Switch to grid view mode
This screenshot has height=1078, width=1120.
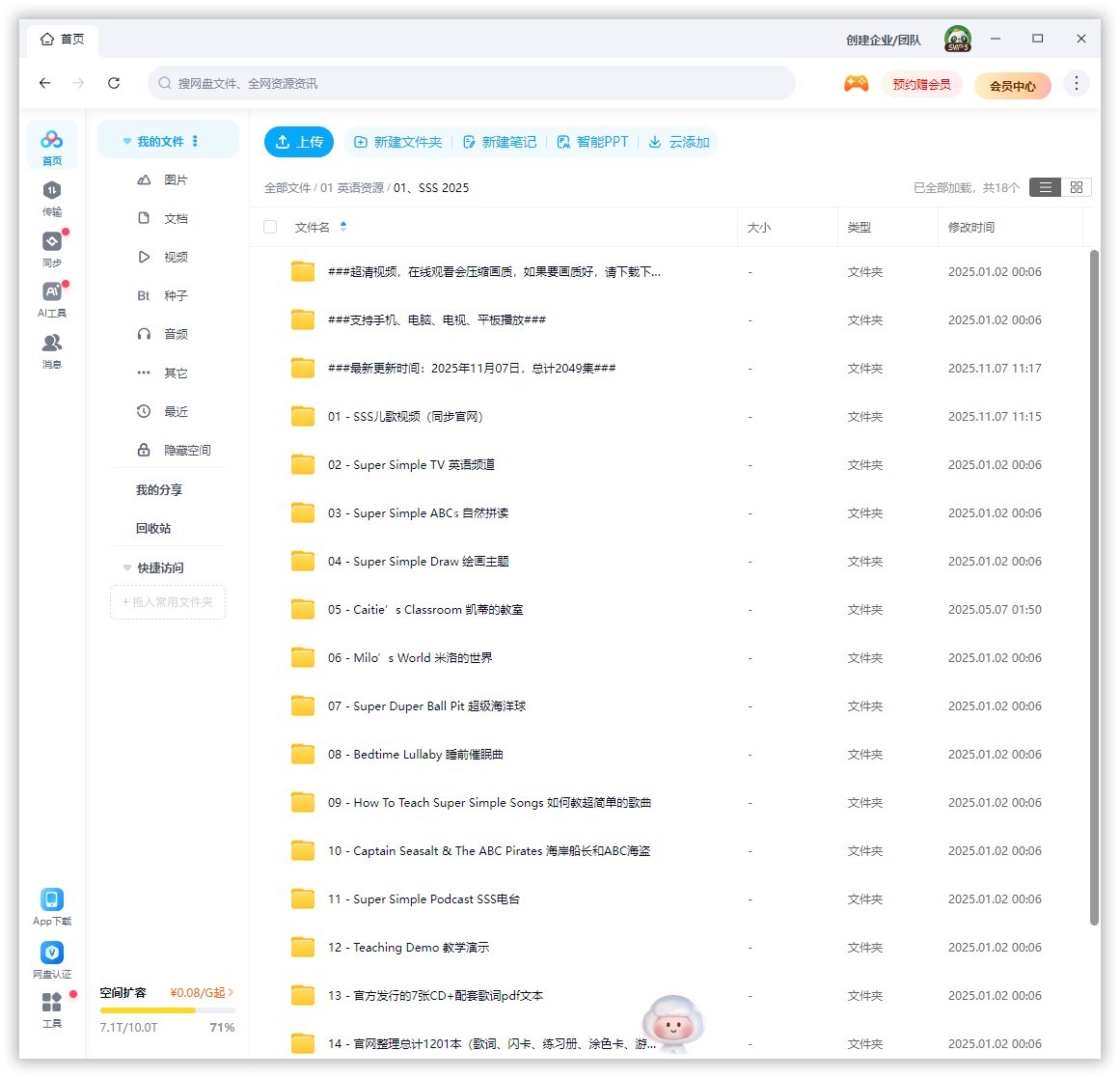[1077, 187]
